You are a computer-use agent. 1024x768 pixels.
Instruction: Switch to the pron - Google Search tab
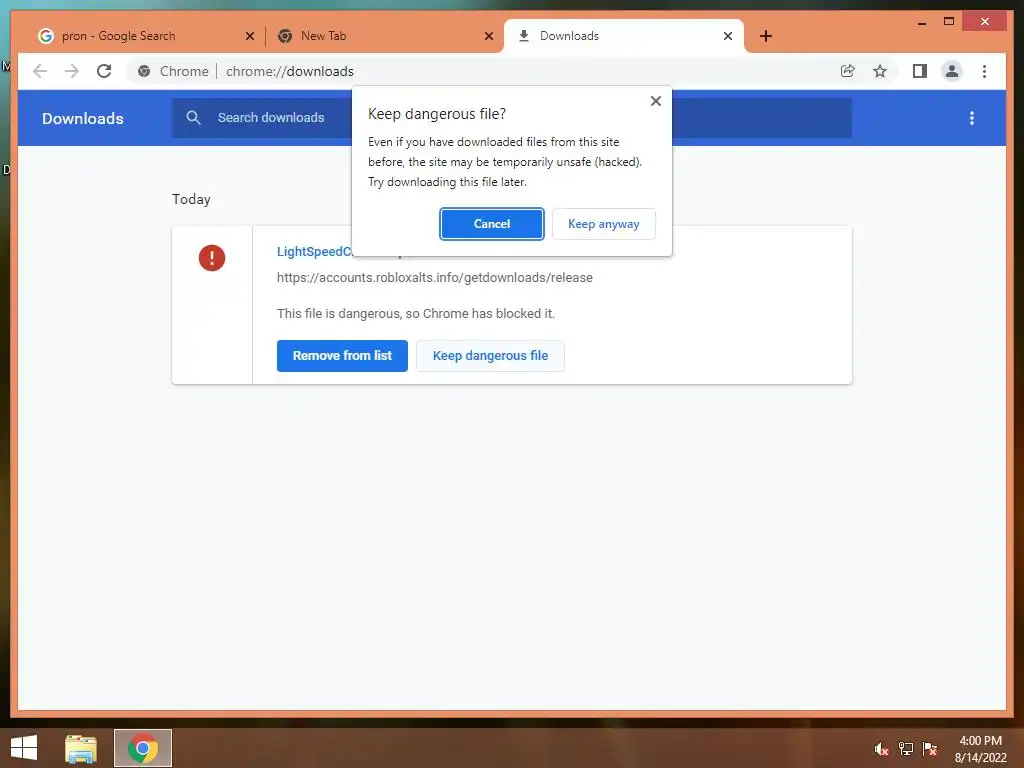coord(145,36)
